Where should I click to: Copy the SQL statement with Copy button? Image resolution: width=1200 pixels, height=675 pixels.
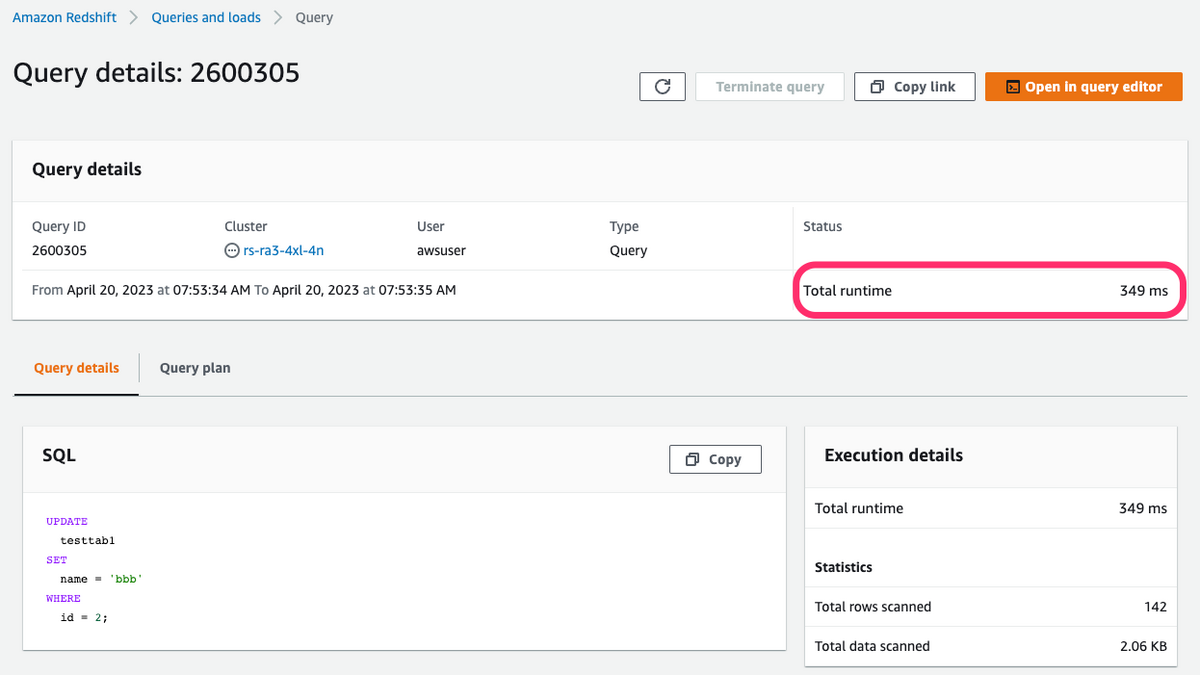tap(715, 459)
